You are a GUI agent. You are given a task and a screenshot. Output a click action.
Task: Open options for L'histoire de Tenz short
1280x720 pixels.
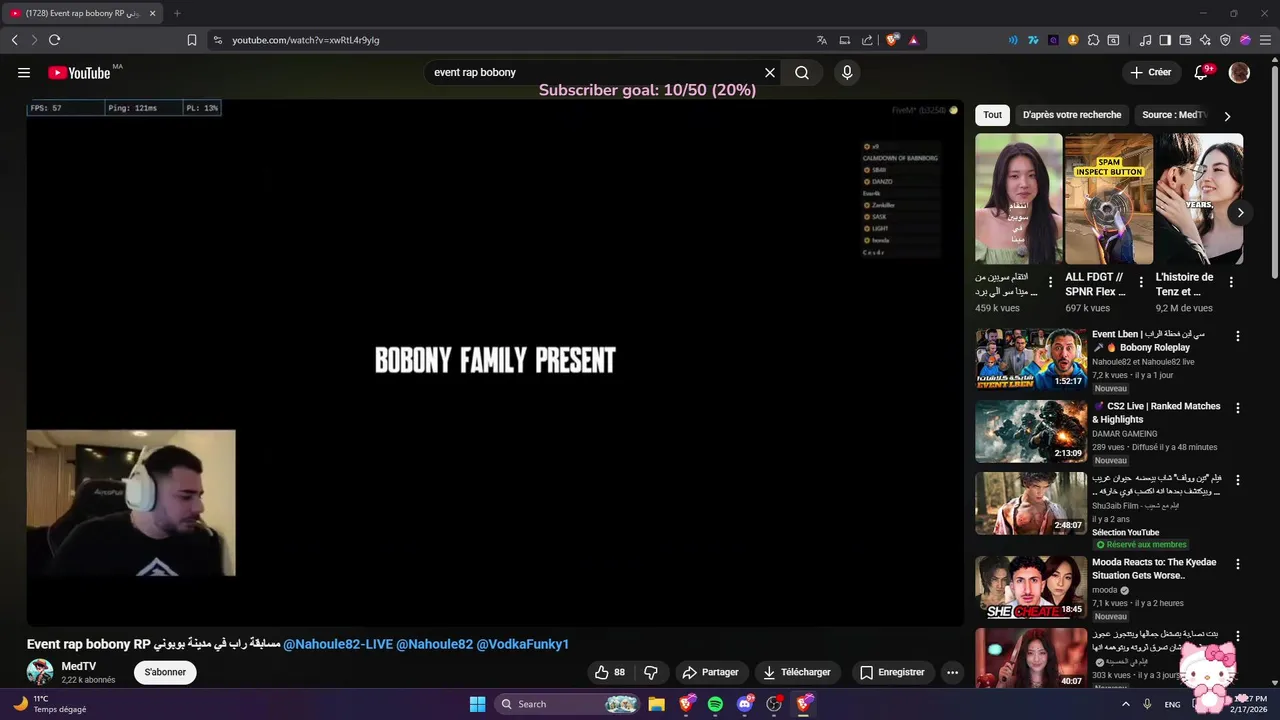coord(1231,283)
